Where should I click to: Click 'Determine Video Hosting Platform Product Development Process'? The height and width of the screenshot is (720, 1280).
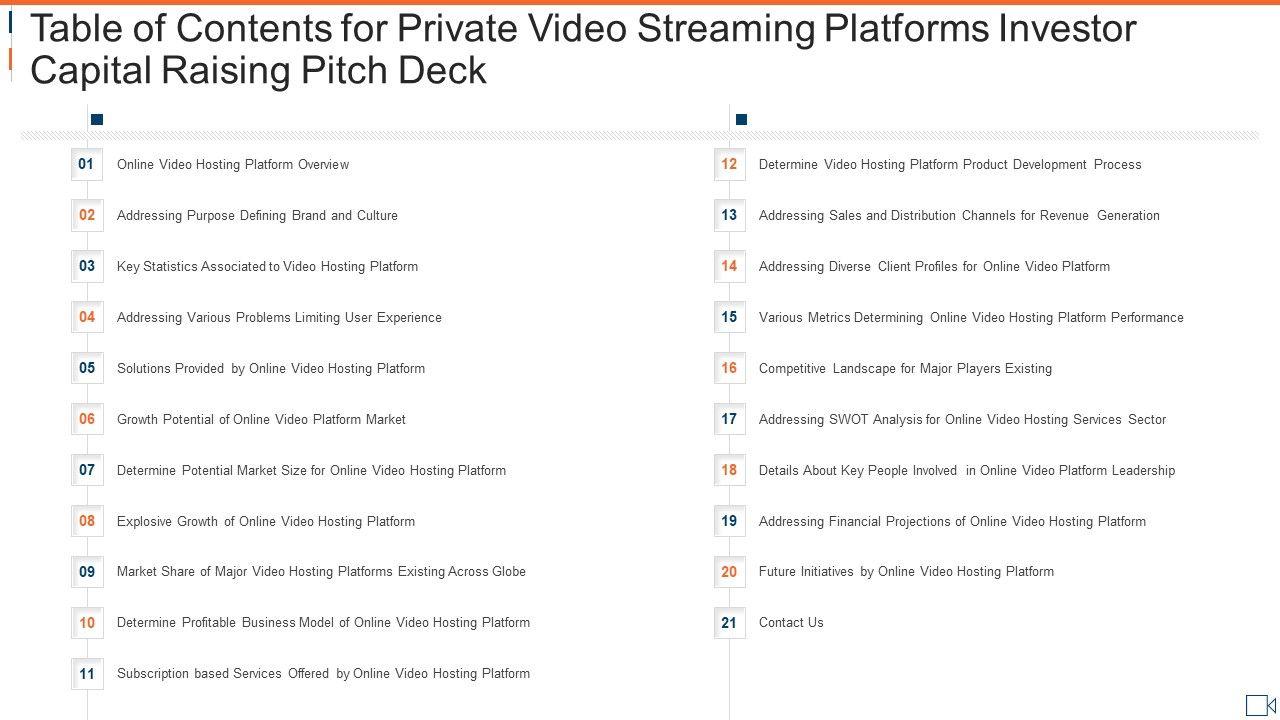tap(950, 164)
